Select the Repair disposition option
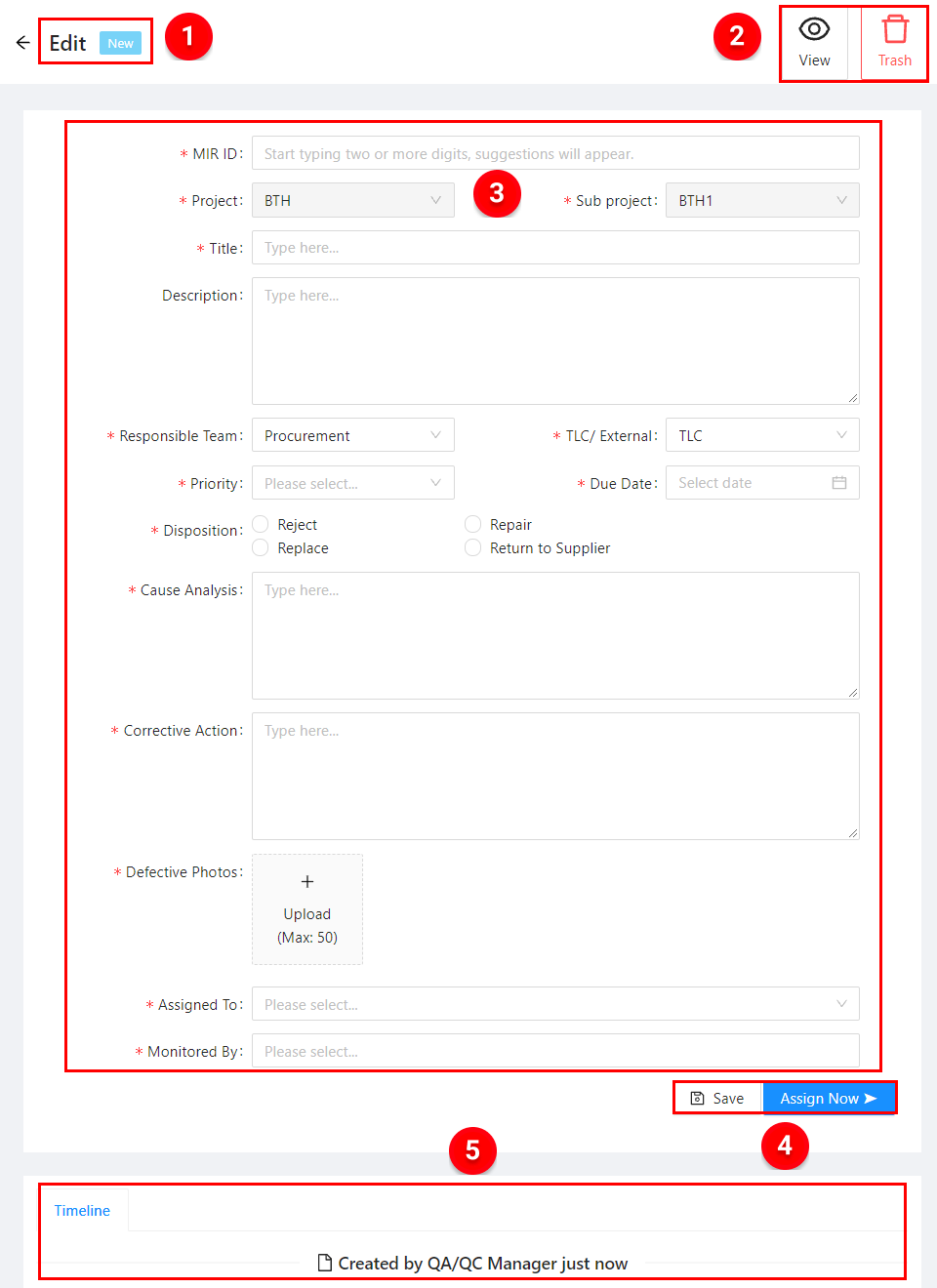Screen dimensions: 937x1288 [x=473, y=525]
